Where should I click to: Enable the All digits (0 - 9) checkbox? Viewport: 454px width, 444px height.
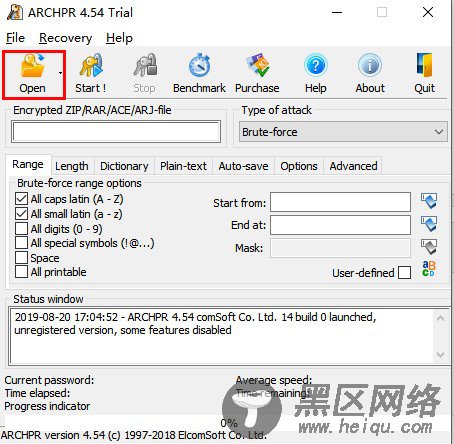(21, 229)
